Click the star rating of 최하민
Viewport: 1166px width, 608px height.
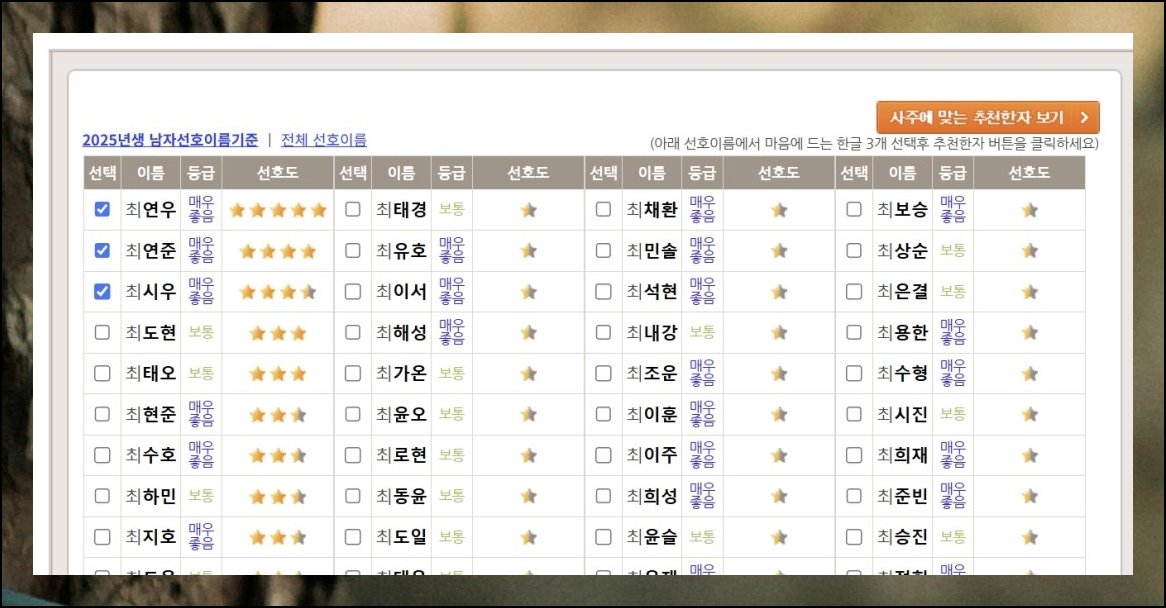(278, 497)
